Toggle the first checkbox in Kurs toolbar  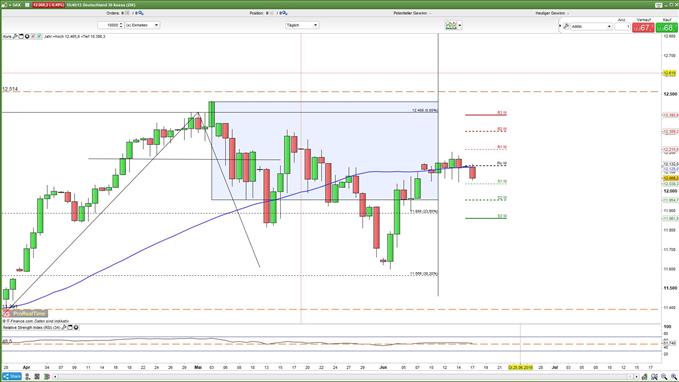(x=33, y=36)
